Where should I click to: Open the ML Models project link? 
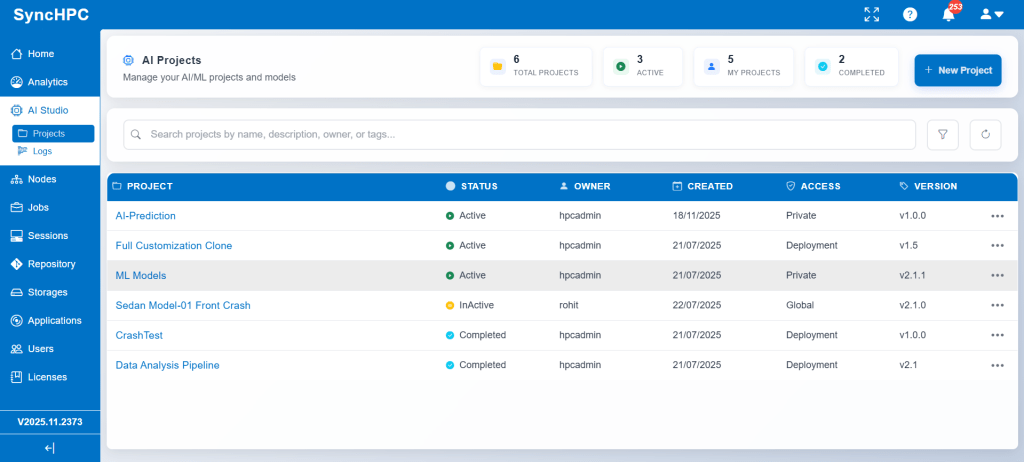(x=141, y=276)
